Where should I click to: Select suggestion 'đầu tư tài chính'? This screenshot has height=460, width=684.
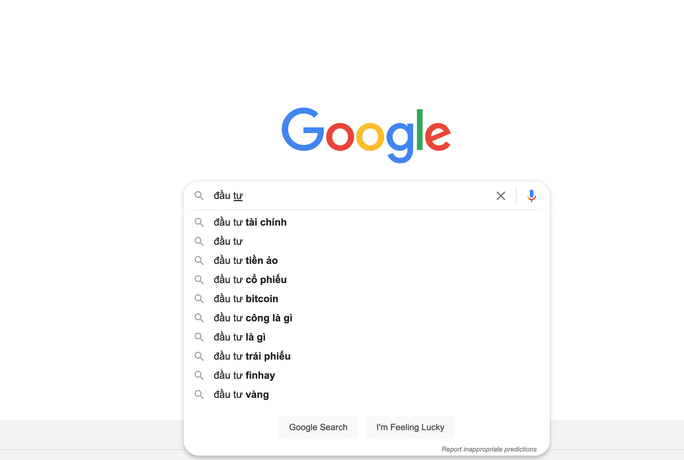[250, 222]
